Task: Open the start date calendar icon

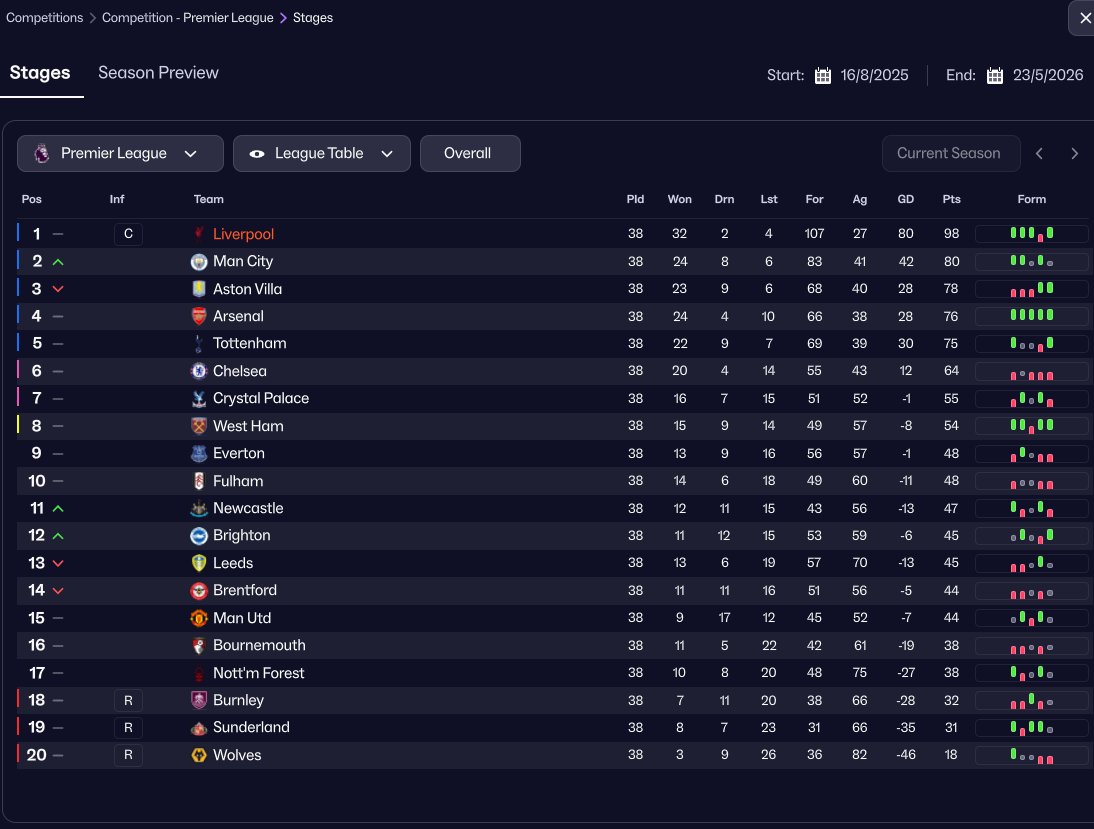Action: tap(823, 75)
